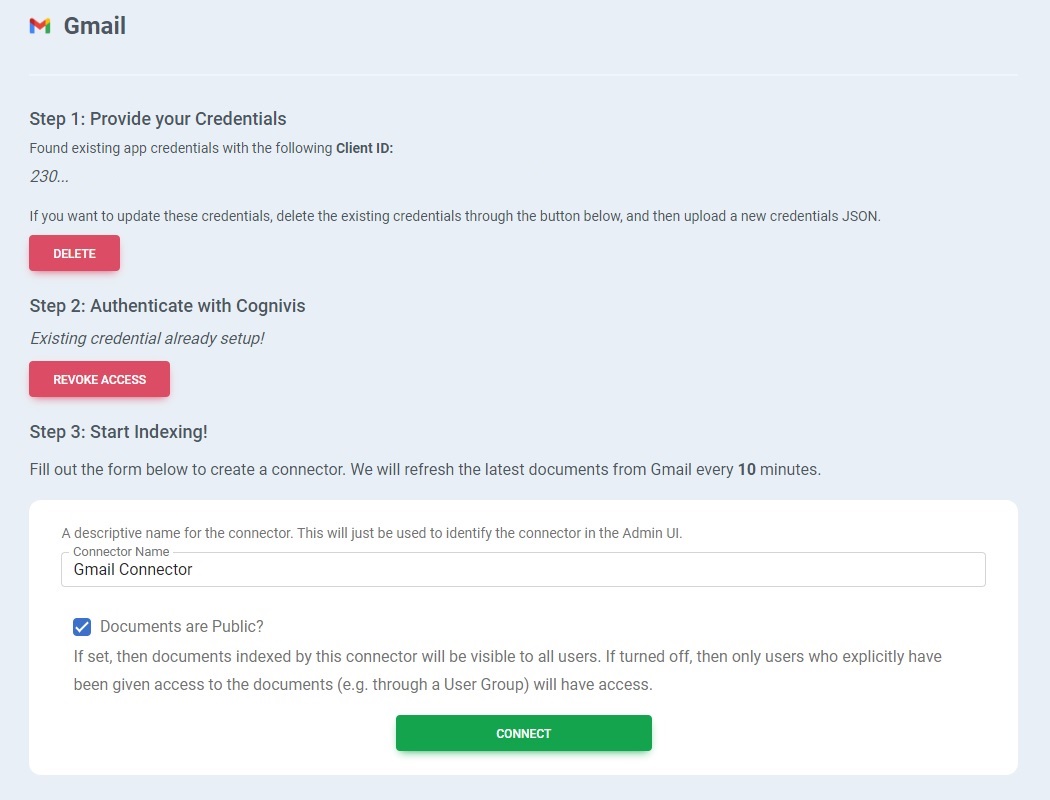Viewport: 1050px width, 800px height.
Task: Click the public documents visibility help text
Action: (507, 671)
